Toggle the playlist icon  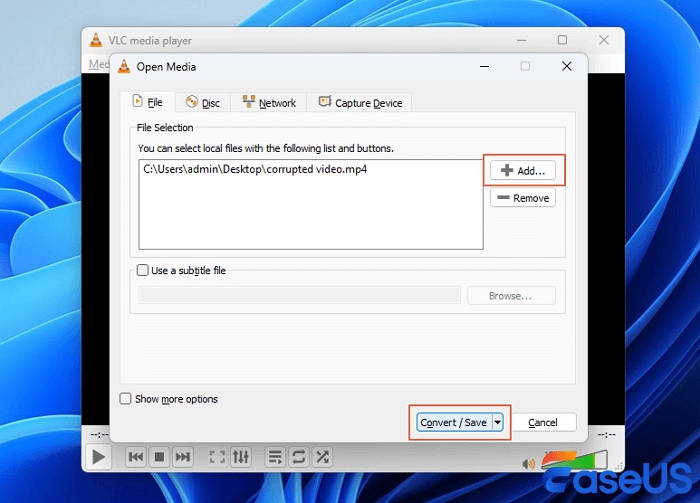[x=275, y=457]
